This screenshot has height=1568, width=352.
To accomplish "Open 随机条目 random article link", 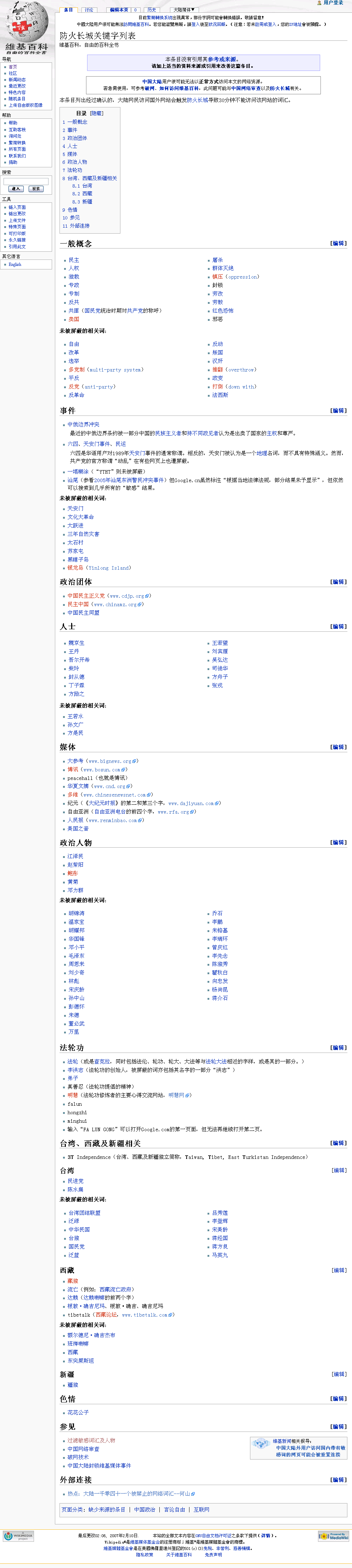I will coord(17,99).
